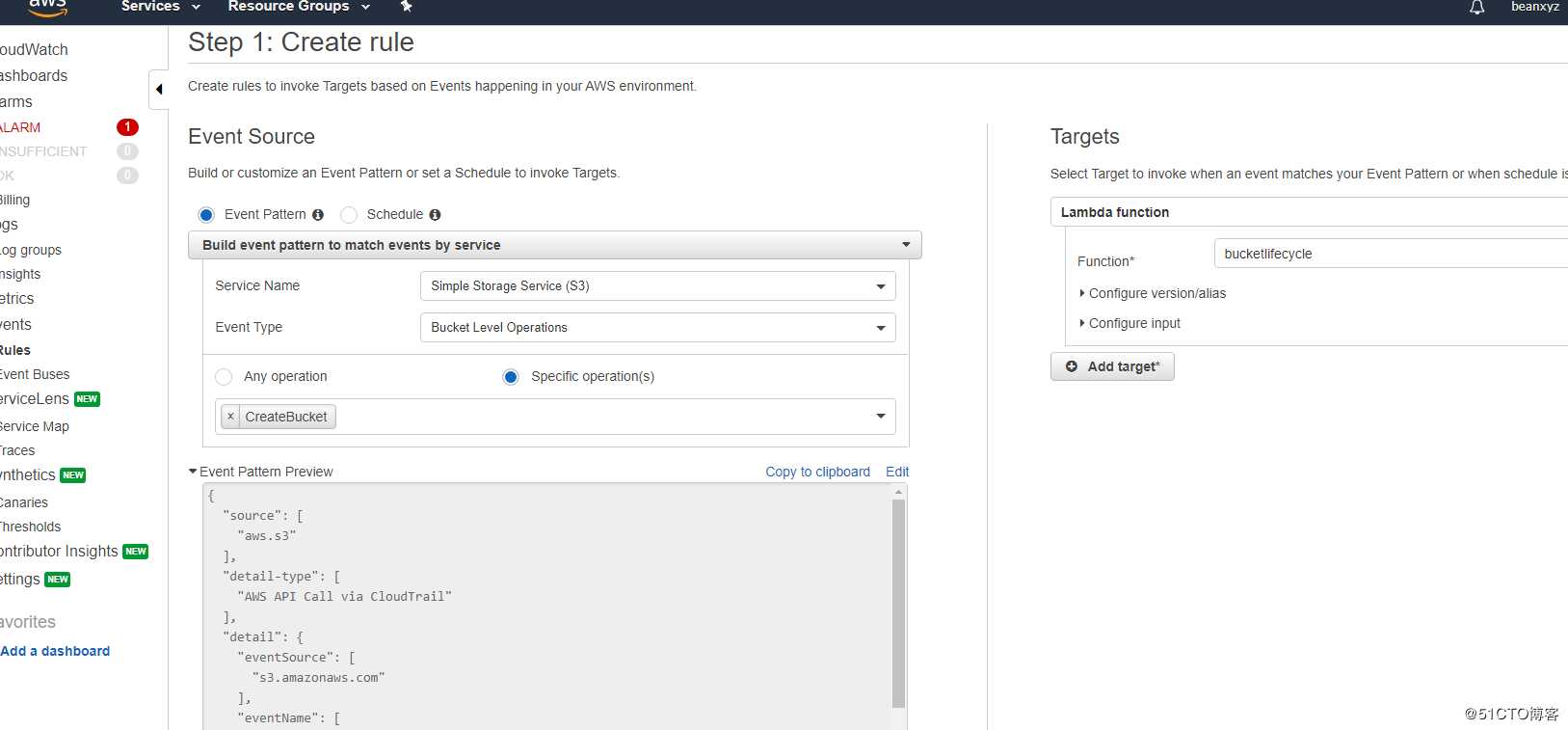Open Canaries in the sidebar
This screenshot has height=730, width=1568.
tap(24, 502)
